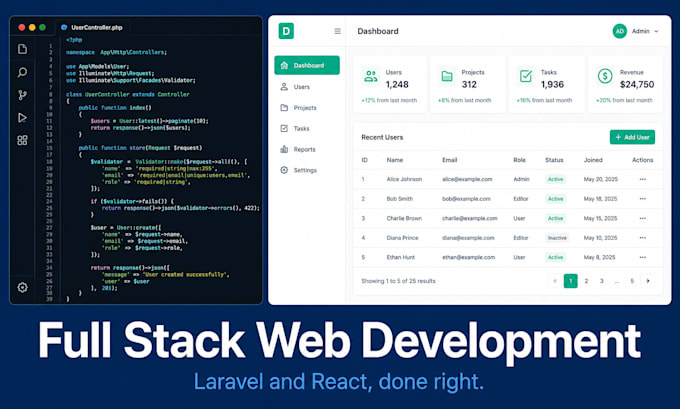Click the Revenue dollar card icon
Screen dimensions: 680x409
605,76
